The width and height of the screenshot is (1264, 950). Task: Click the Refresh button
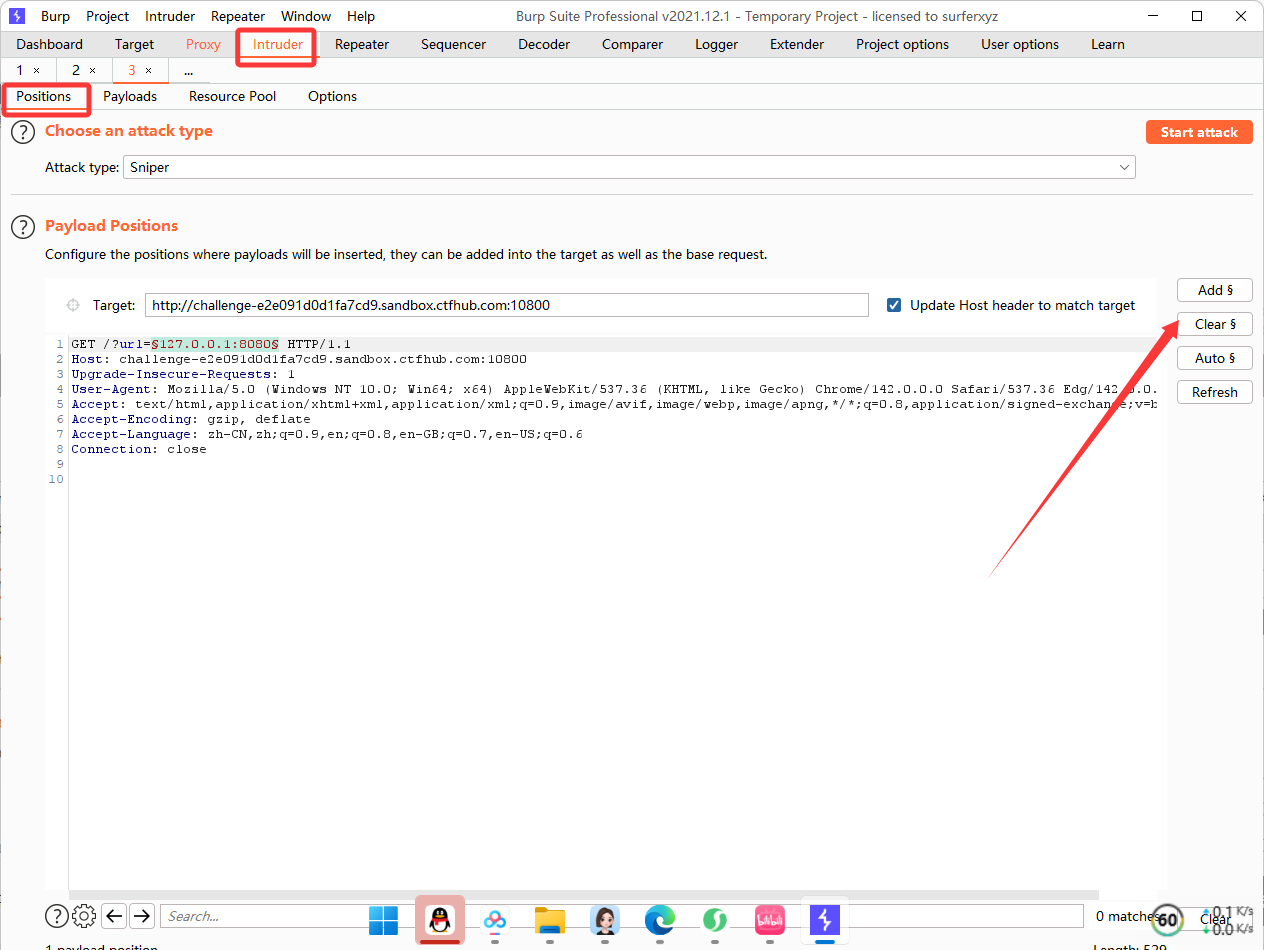pos(1215,392)
